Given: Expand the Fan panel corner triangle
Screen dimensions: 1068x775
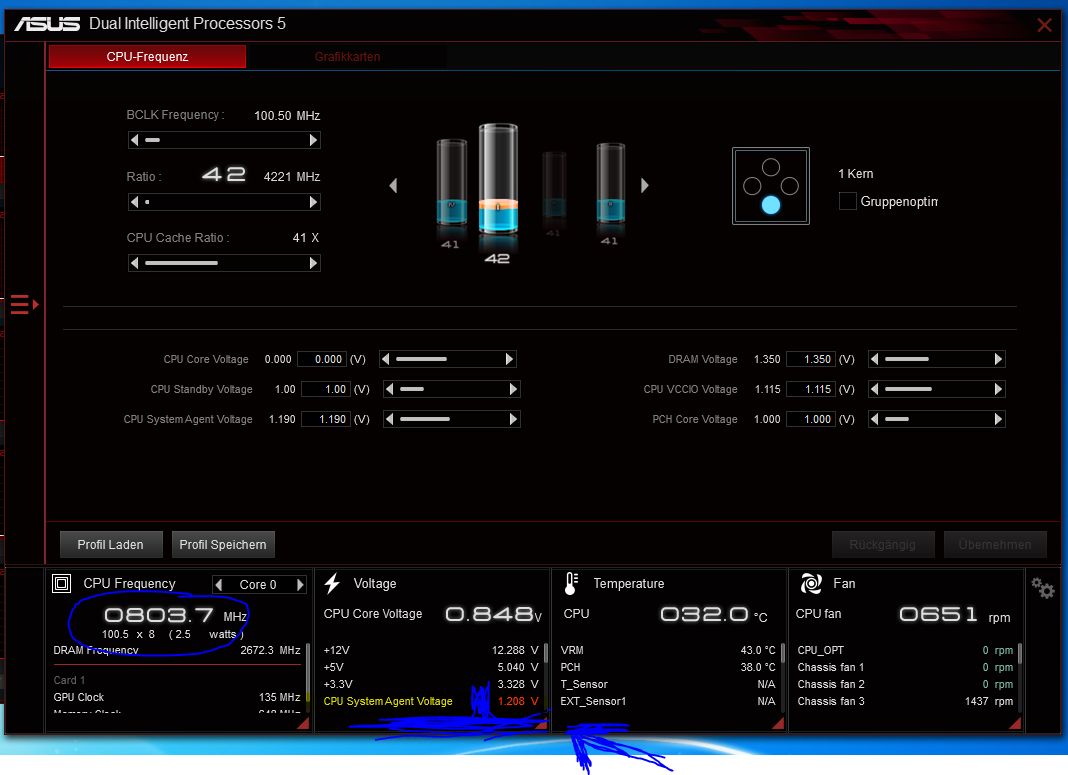Looking at the screenshot, I should 1015,723.
